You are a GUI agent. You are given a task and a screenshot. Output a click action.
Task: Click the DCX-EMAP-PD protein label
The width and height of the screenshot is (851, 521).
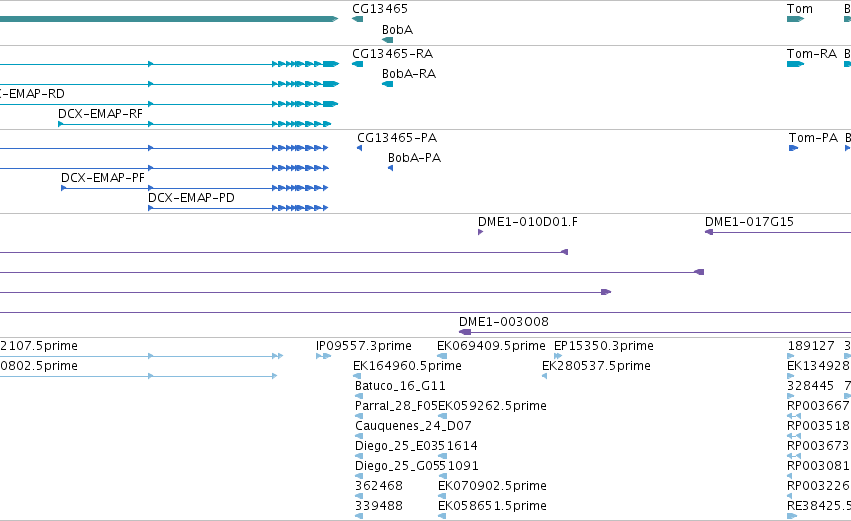(191, 198)
